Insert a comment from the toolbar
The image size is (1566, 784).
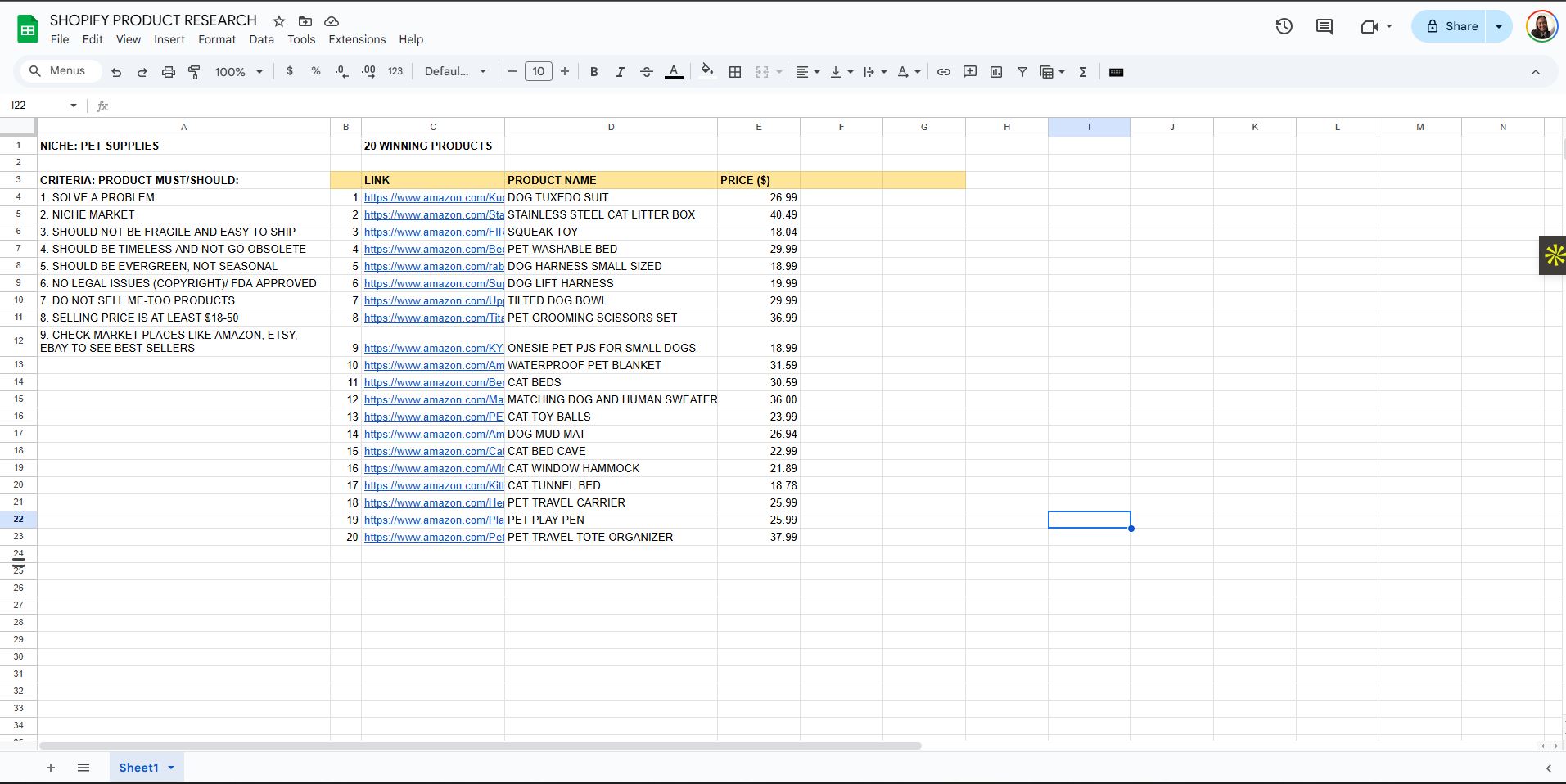point(970,72)
